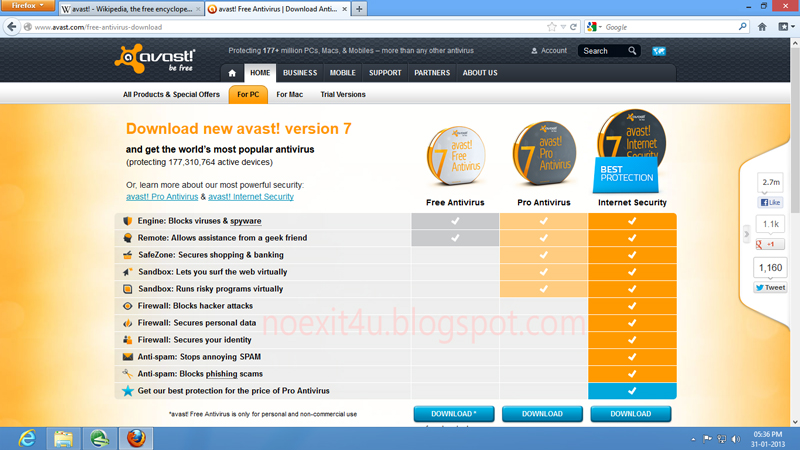800x450 pixels.
Task: Download Pro Antivirus button
Action: point(542,414)
